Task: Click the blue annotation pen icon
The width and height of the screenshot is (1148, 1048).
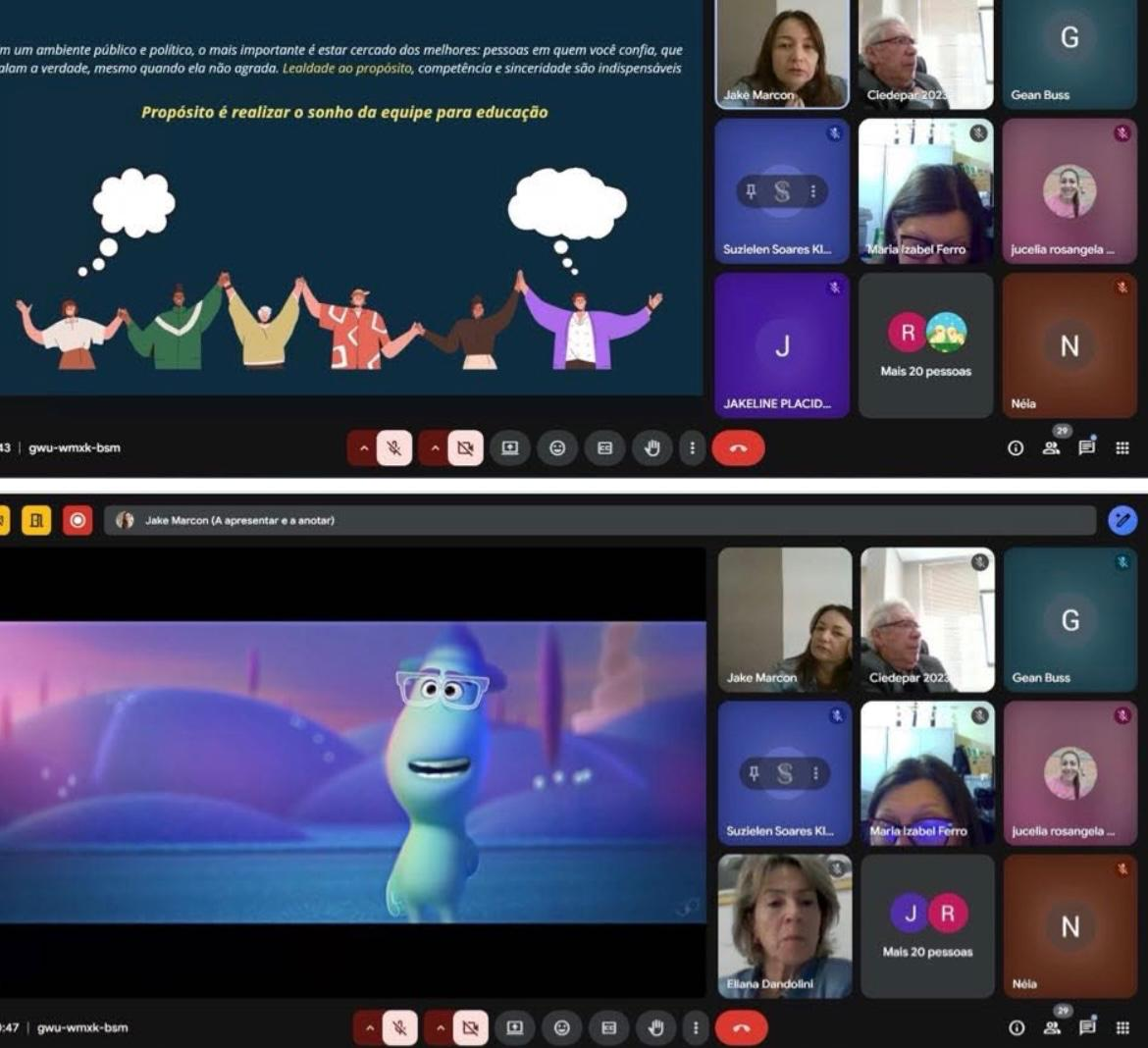Action: pyautogui.click(x=1122, y=521)
